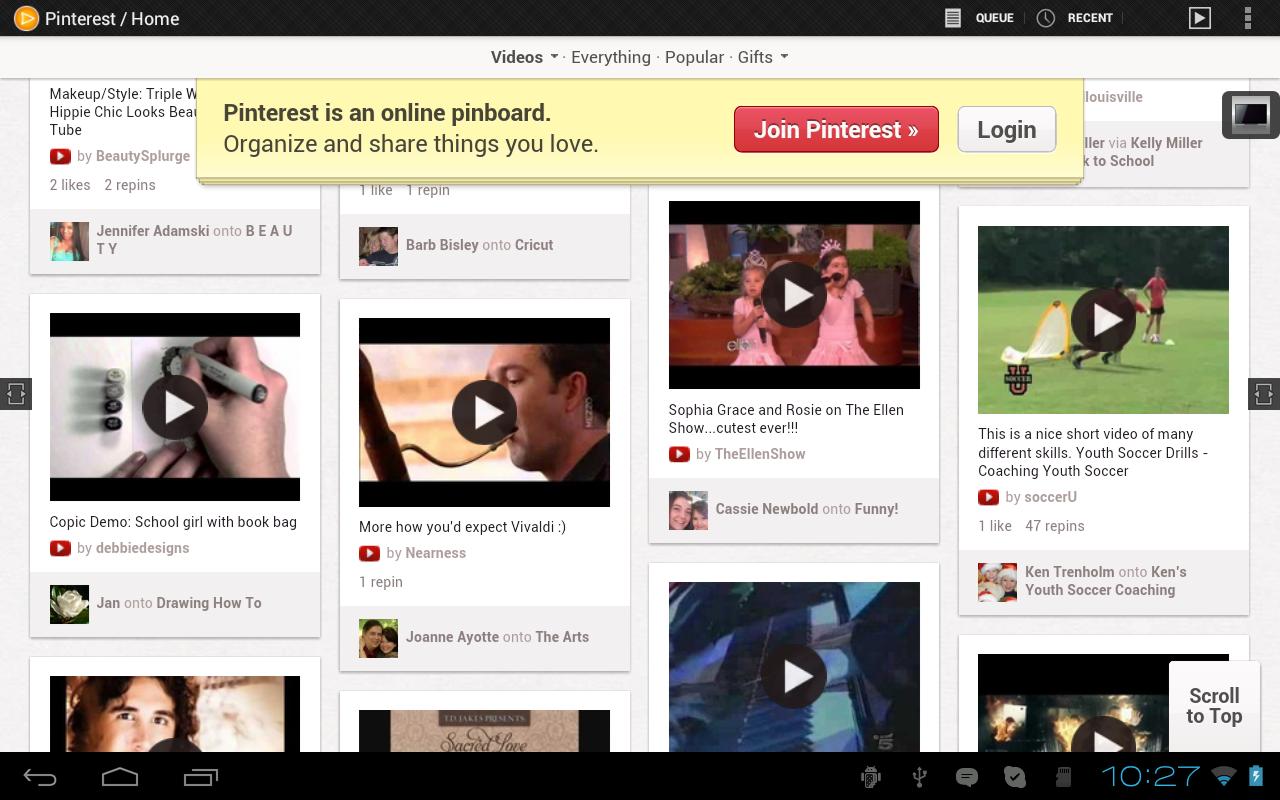Tap Ken Trenholm's avatar thumbnail

pyautogui.click(x=997, y=582)
